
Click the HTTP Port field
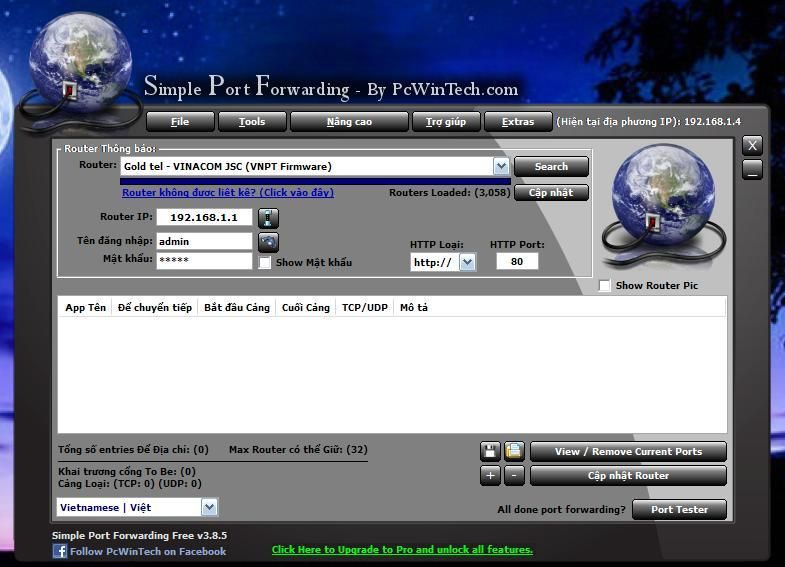517,261
